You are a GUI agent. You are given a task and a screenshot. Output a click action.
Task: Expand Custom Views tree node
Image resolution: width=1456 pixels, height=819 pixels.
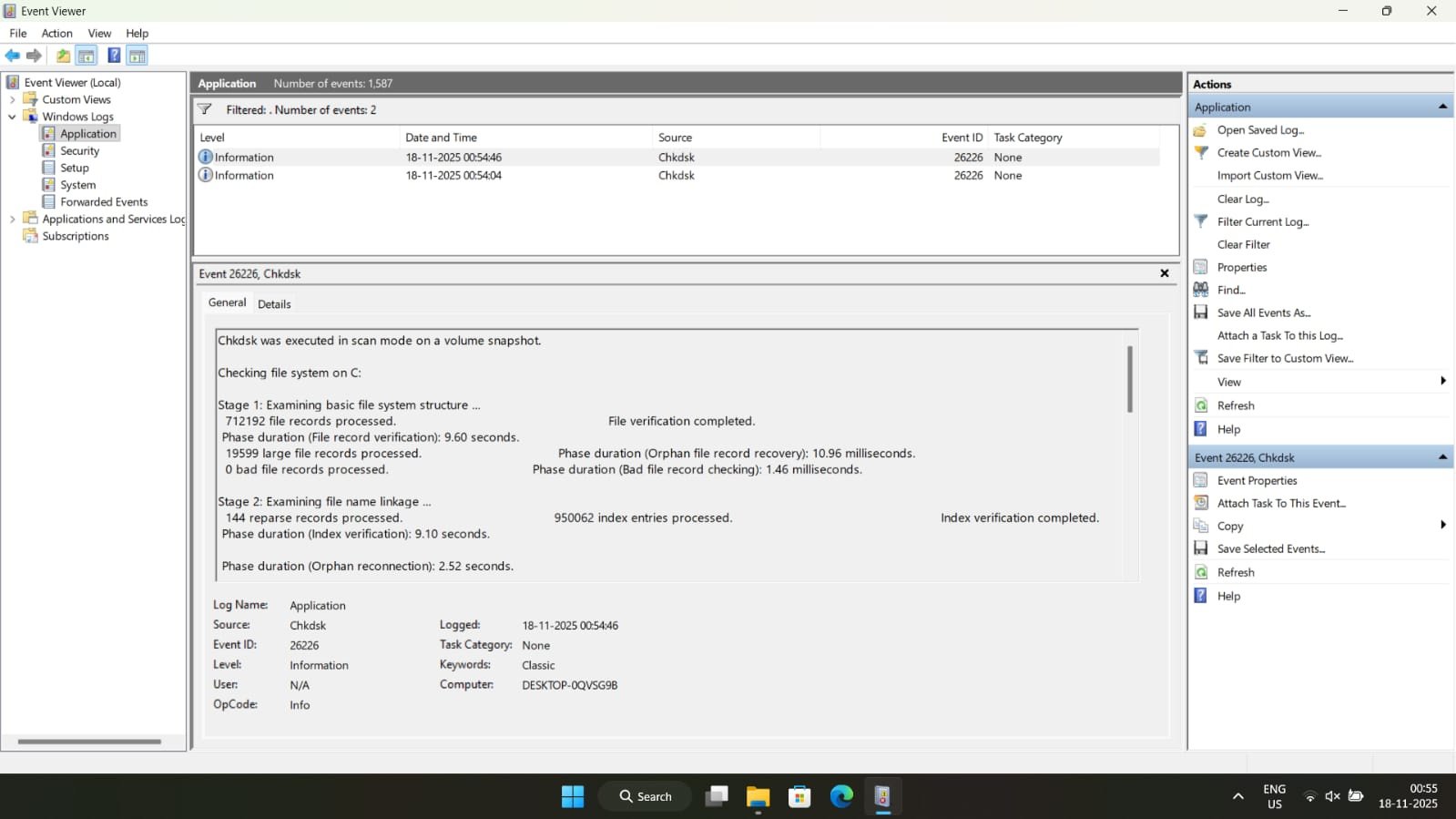click(x=12, y=99)
